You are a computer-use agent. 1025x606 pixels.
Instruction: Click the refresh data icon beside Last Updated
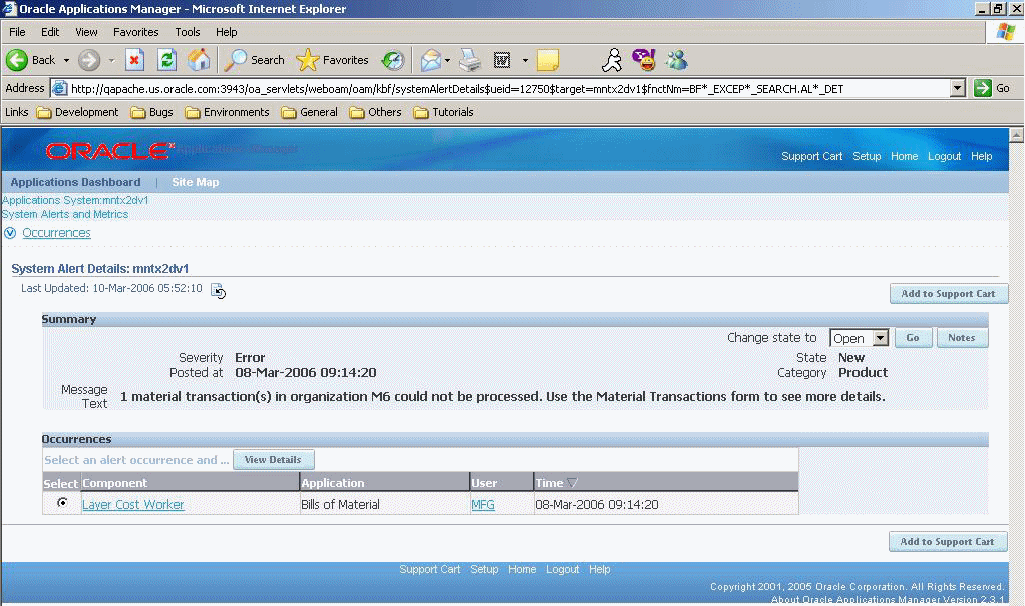(x=218, y=291)
